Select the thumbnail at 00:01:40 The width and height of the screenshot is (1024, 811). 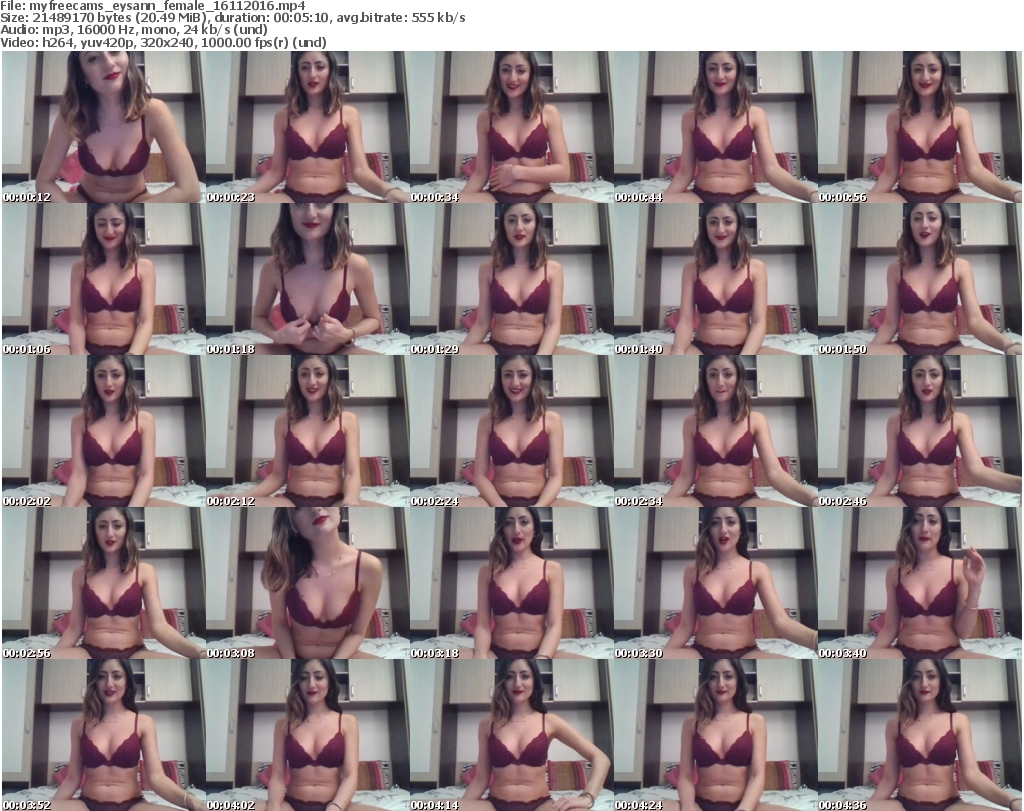(715, 279)
